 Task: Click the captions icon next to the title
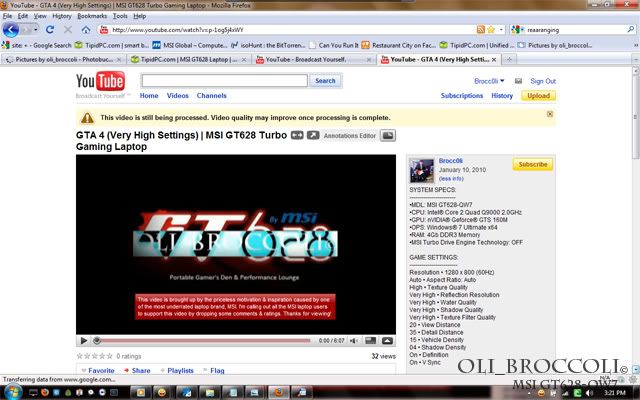[x=297, y=135]
